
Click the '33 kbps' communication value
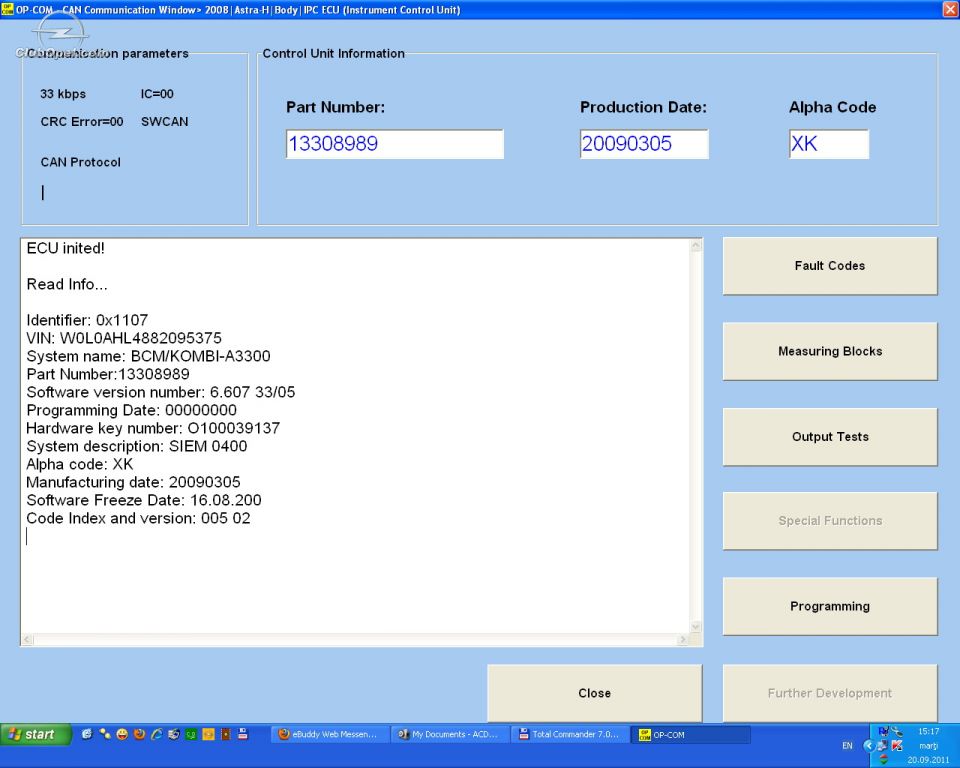coord(63,94)
